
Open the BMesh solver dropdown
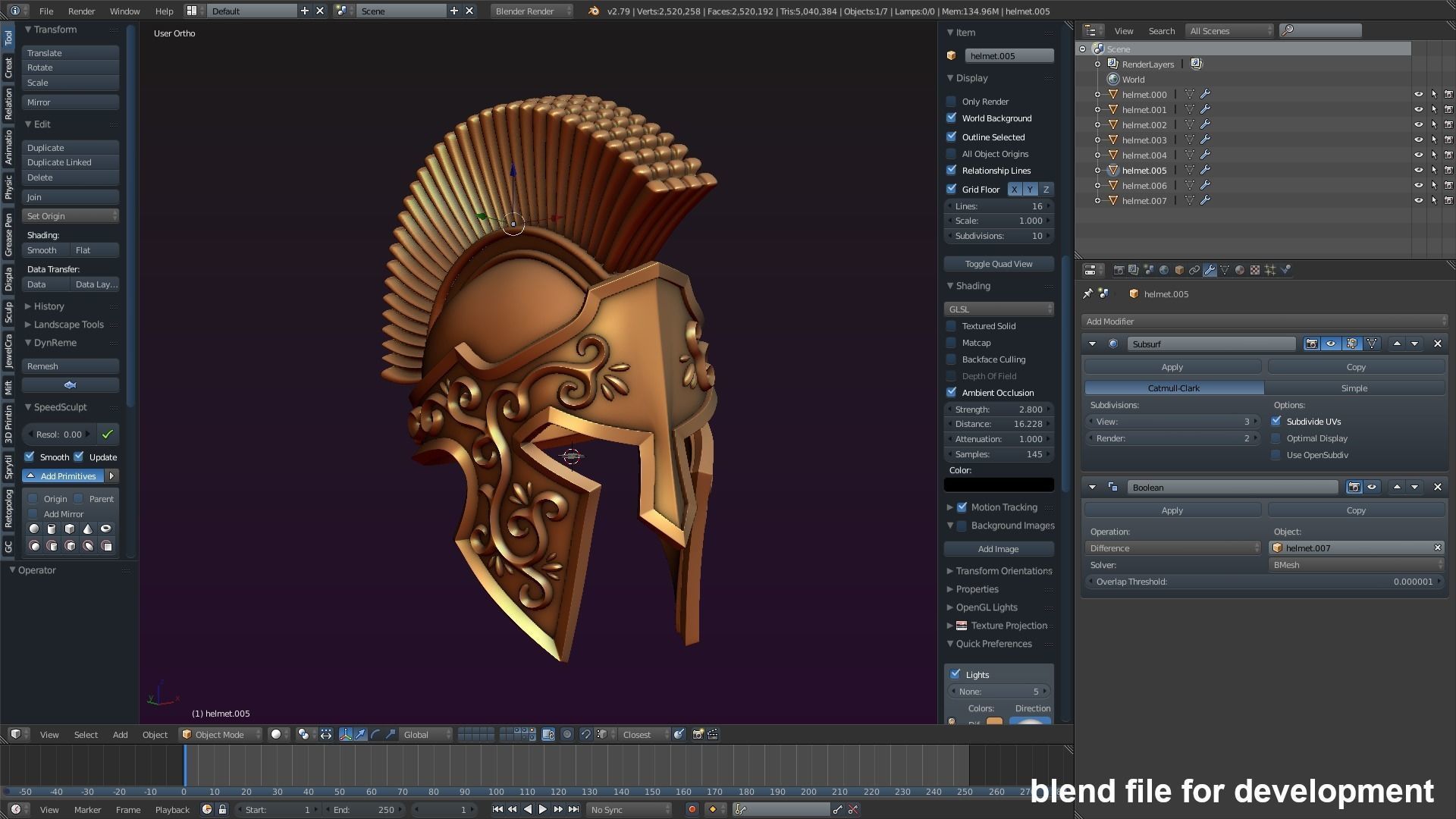(1356, 564)
